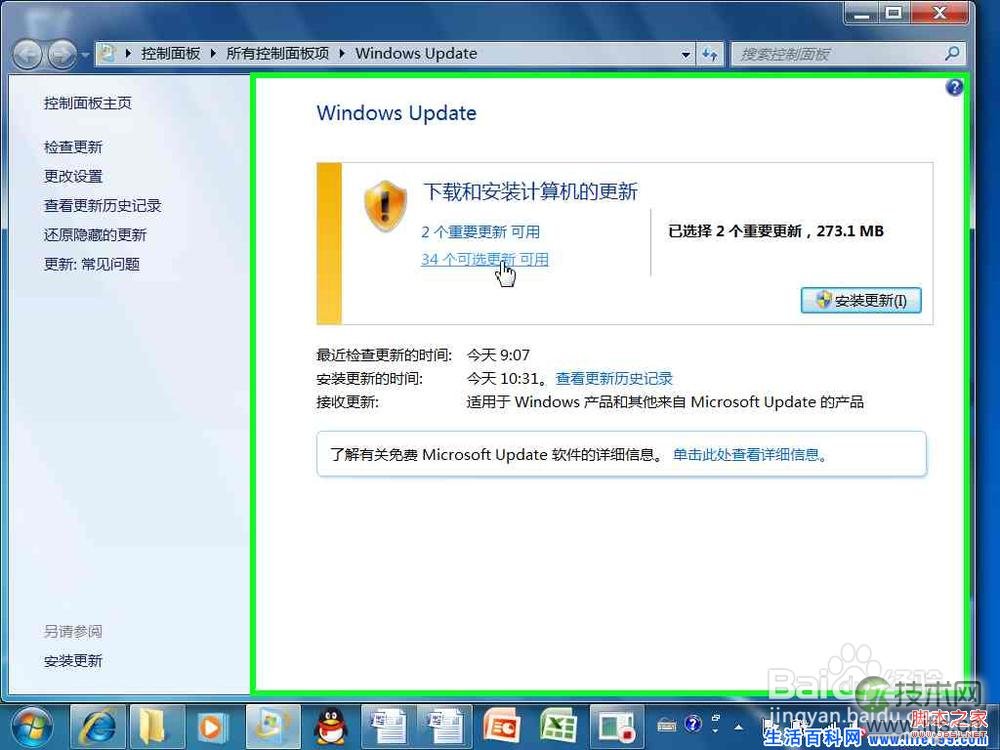Open 更改设置 in the sidebar

73,176
